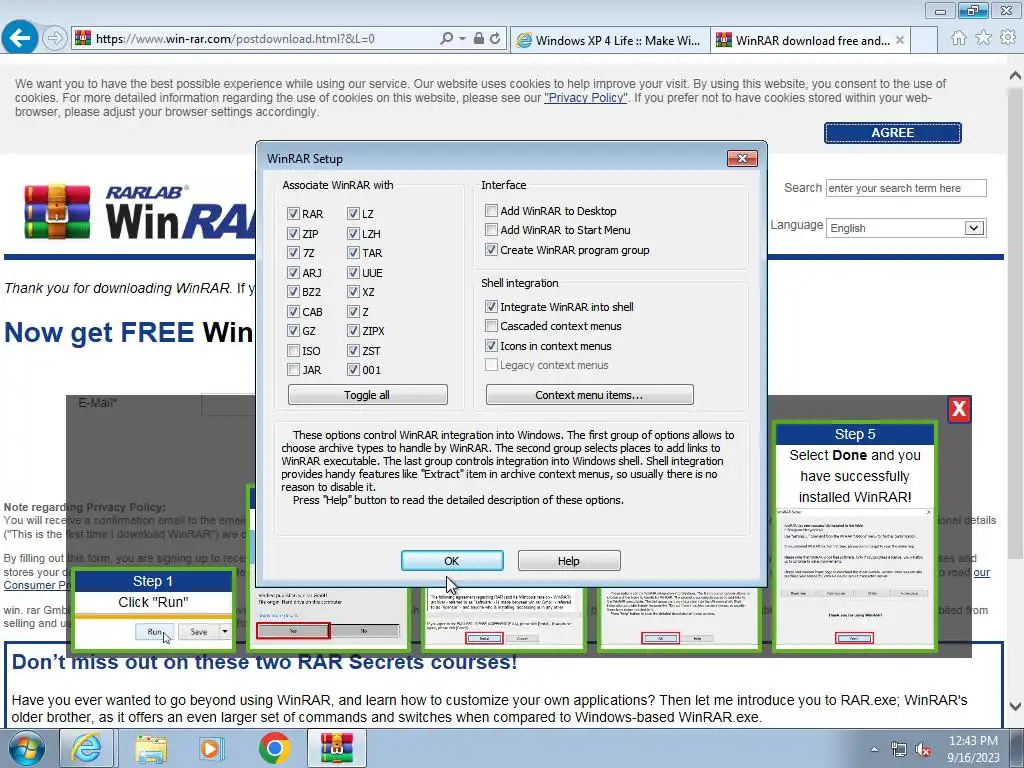Open Google Chrome taskbar icon
Screen dimensions: 1024x768
274,748
